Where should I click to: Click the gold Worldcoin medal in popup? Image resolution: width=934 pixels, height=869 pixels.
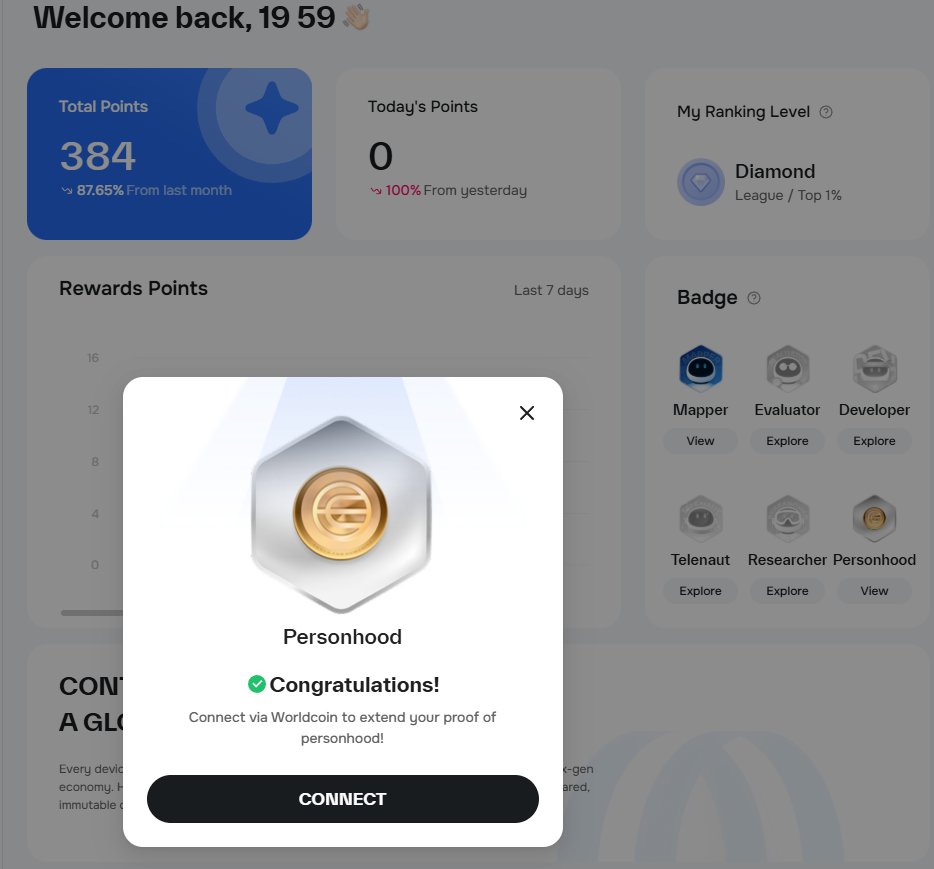click(x=341, y=513)
